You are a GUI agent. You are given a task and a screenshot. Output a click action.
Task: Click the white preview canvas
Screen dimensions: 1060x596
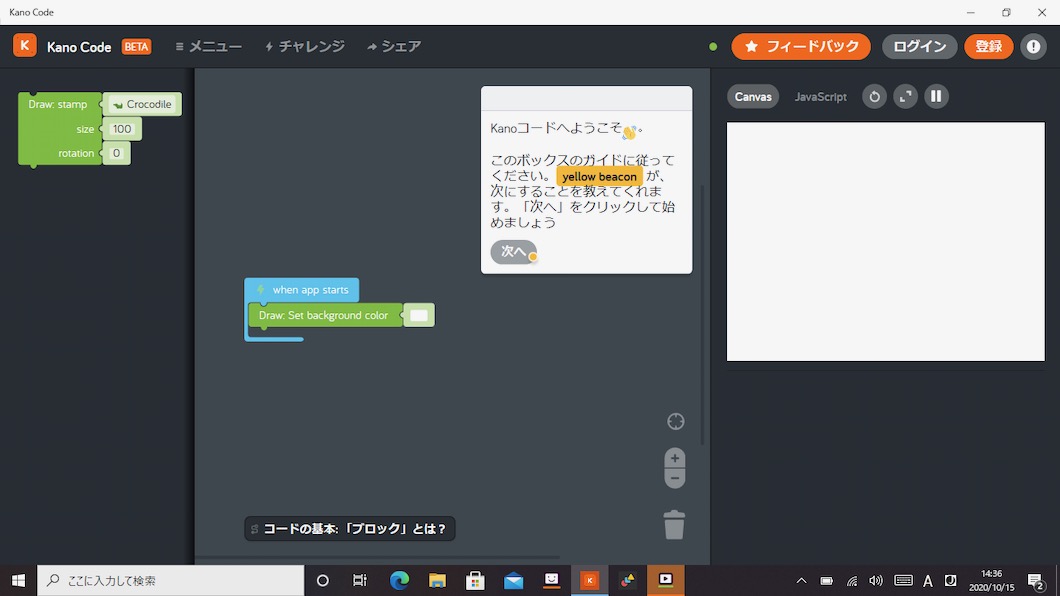886,242
